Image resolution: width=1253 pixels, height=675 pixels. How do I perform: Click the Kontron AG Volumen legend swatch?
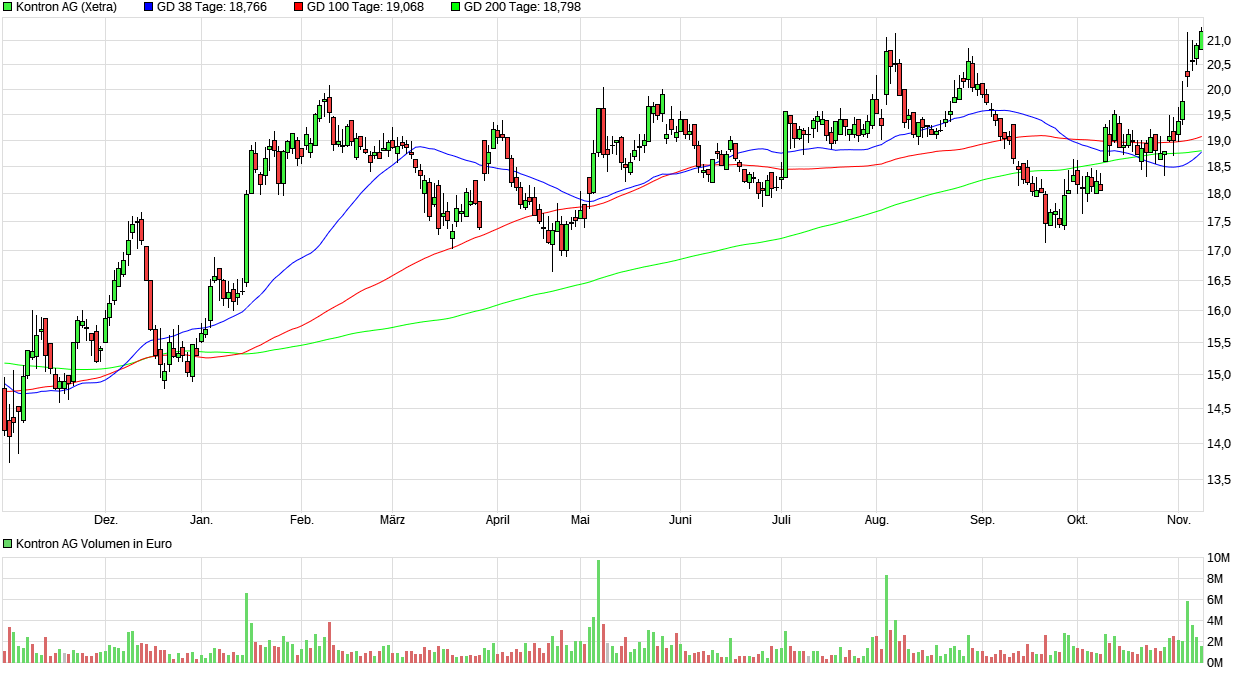coord(8,543)
